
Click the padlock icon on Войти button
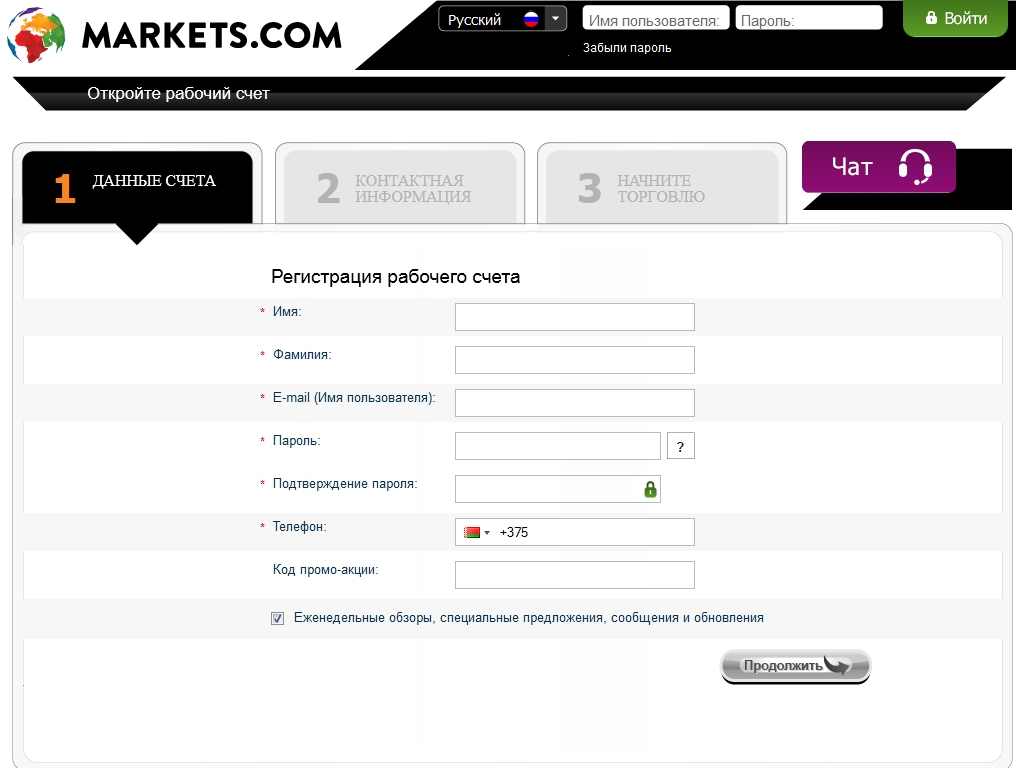pos(931,18)
